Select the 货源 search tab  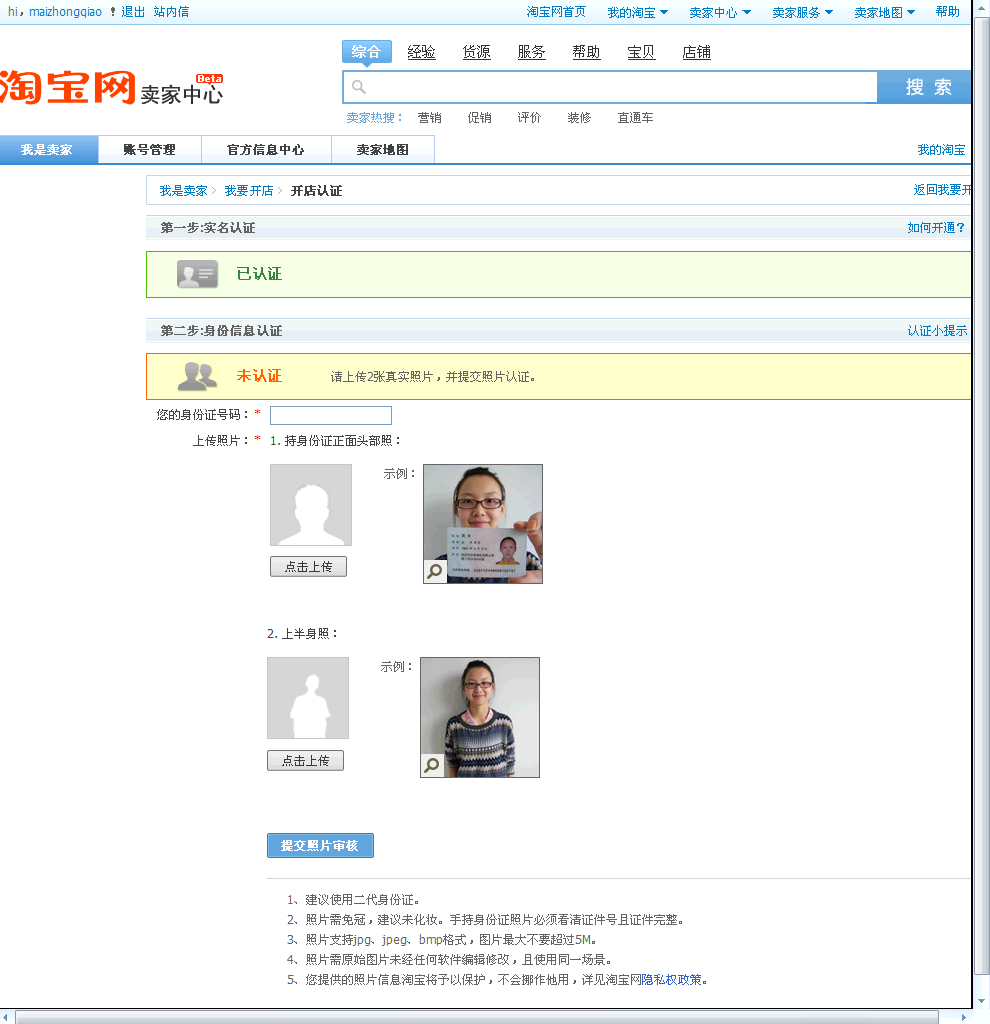tap(477, 52)
